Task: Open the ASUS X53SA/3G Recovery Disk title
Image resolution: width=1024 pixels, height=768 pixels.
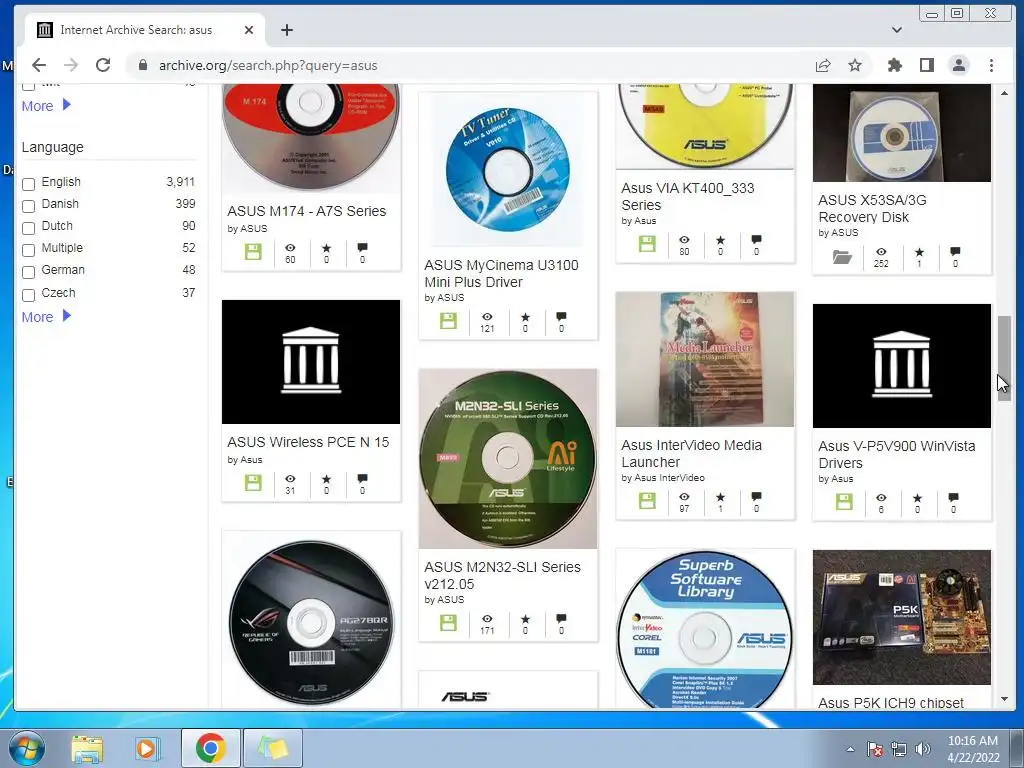Action: click(x=872, y=208)
